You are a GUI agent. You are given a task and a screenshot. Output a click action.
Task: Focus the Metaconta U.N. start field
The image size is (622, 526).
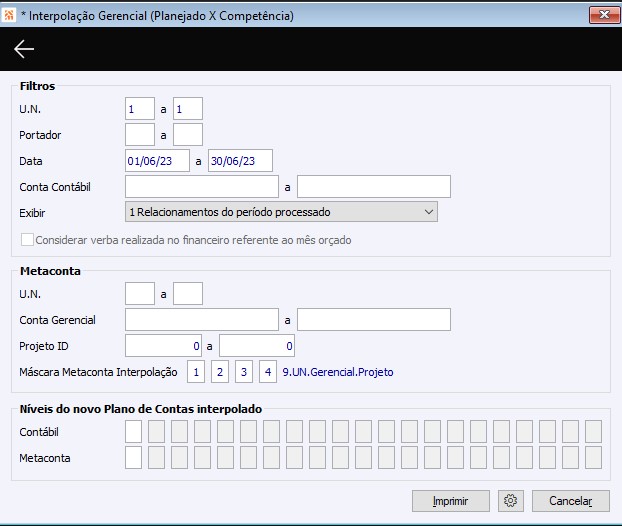[x=140, y=294]
